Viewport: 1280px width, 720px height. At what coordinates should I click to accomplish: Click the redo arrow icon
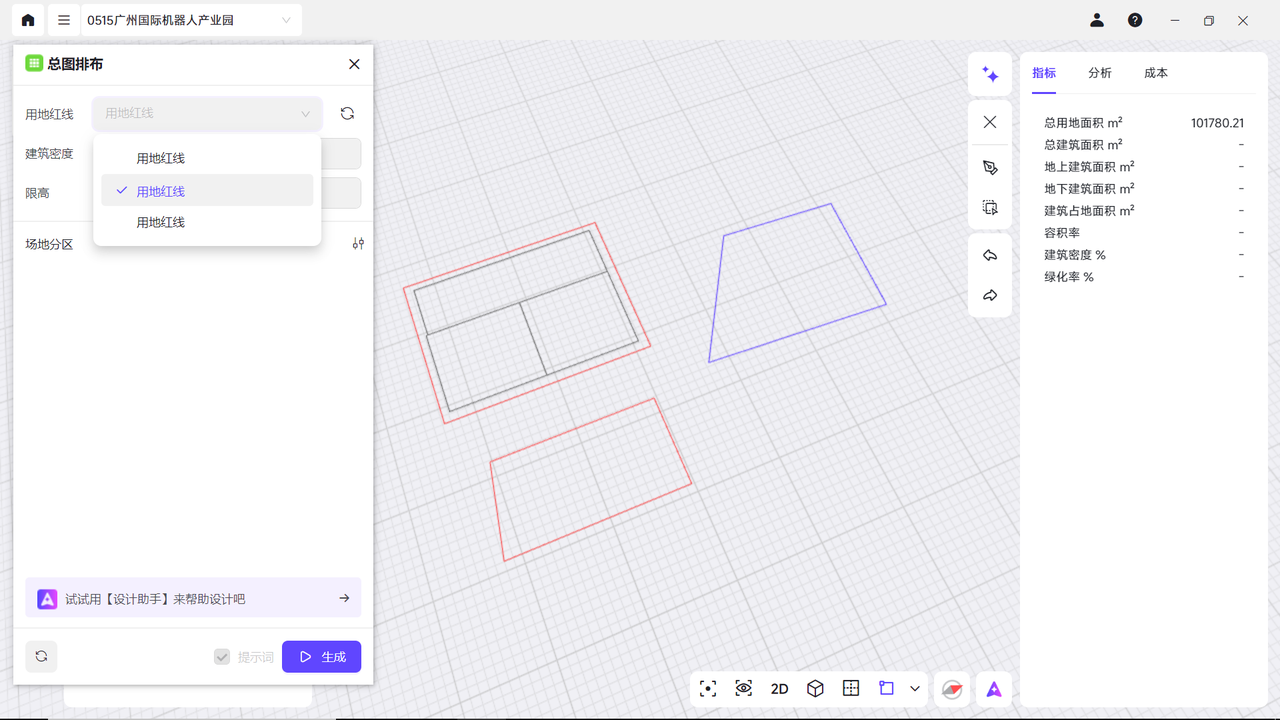tap(990, 296)
